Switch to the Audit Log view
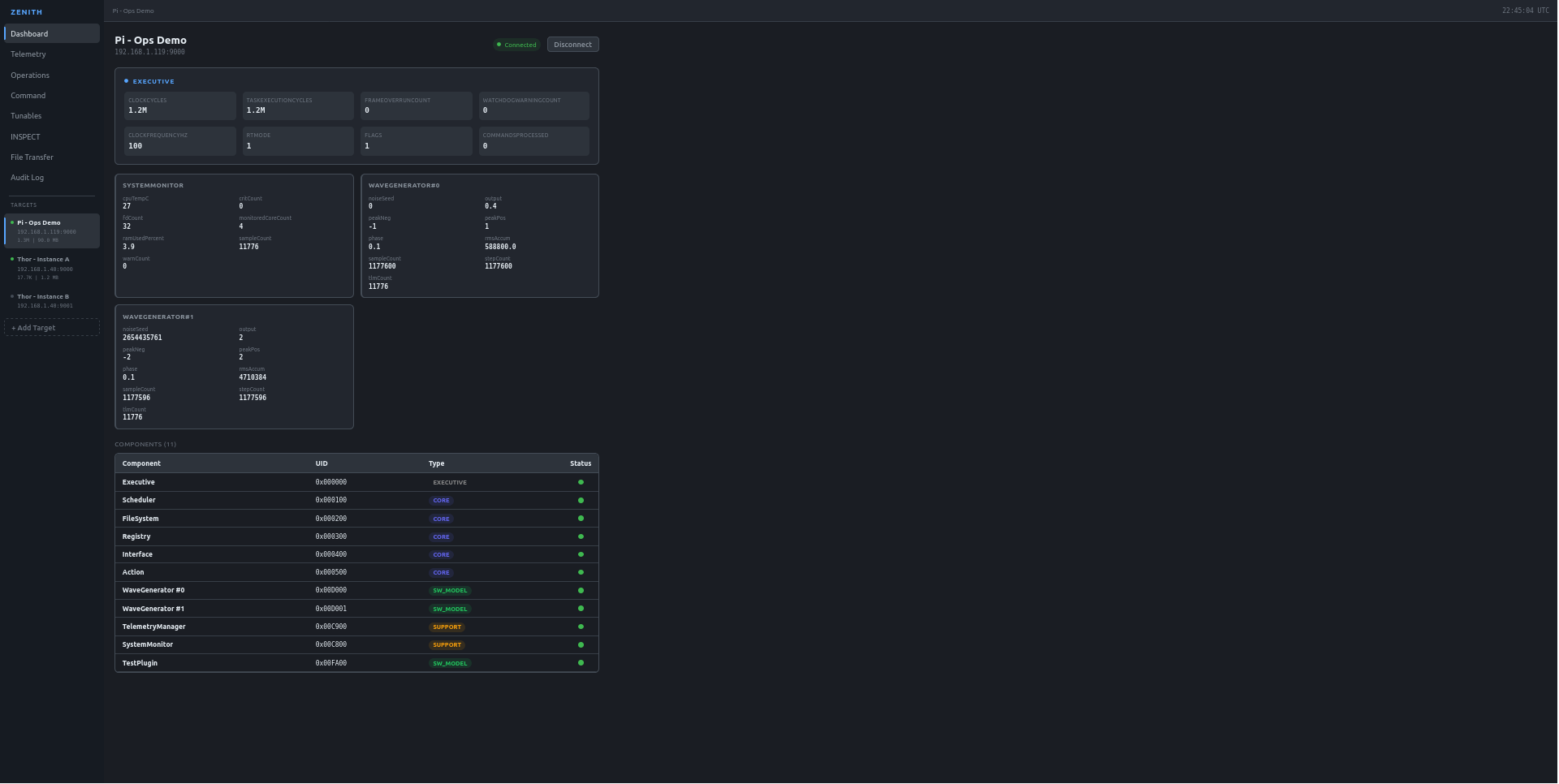 pos(27,177)
